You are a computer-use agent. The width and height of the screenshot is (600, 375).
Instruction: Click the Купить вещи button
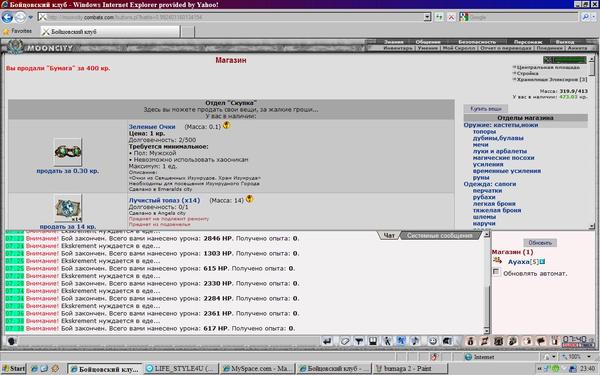point(486,109)
